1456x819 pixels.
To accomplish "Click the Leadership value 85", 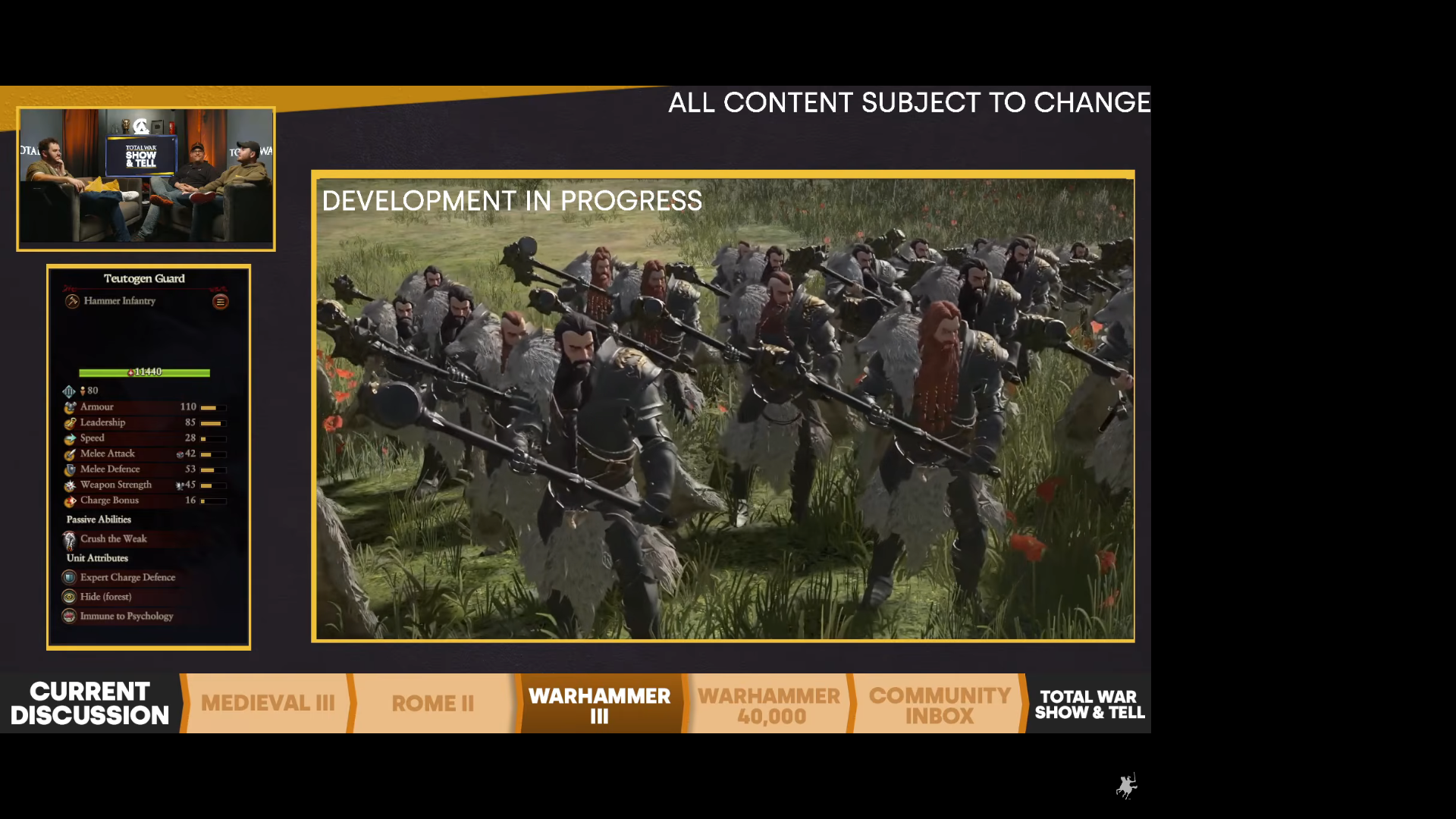I will pos(190,422).
